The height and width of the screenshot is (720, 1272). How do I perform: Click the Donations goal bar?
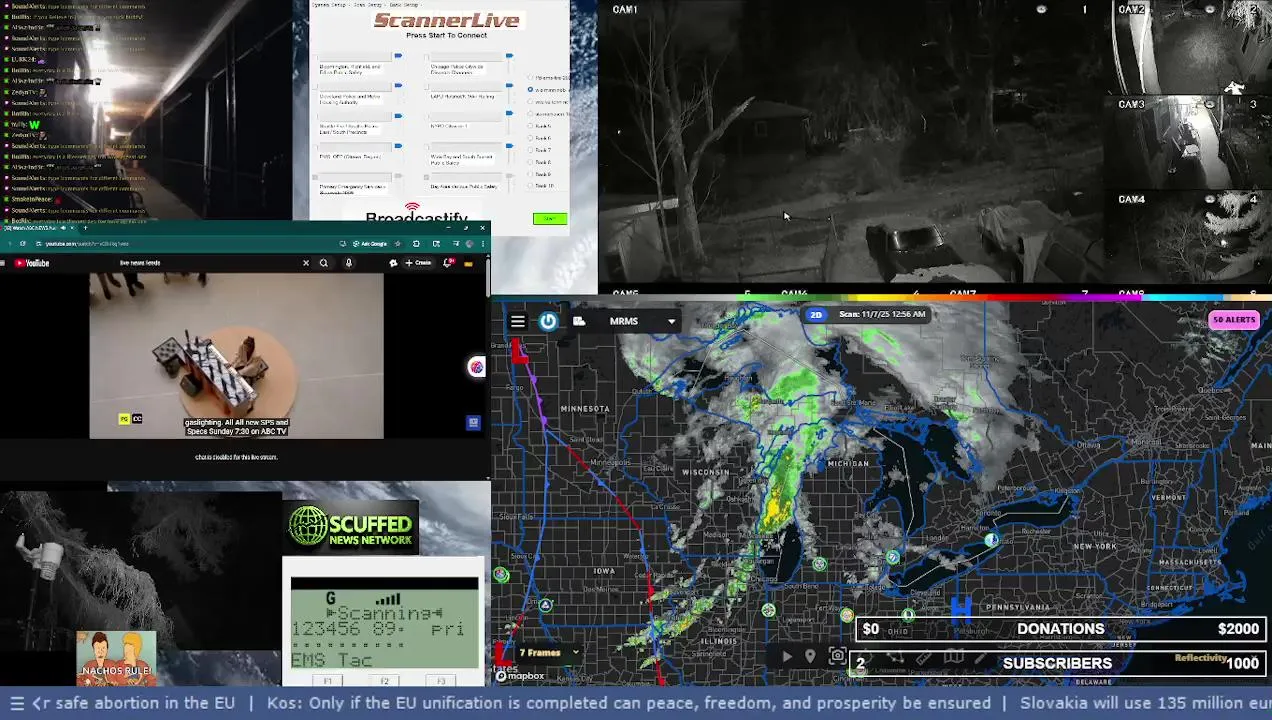tap(1061, 629)
